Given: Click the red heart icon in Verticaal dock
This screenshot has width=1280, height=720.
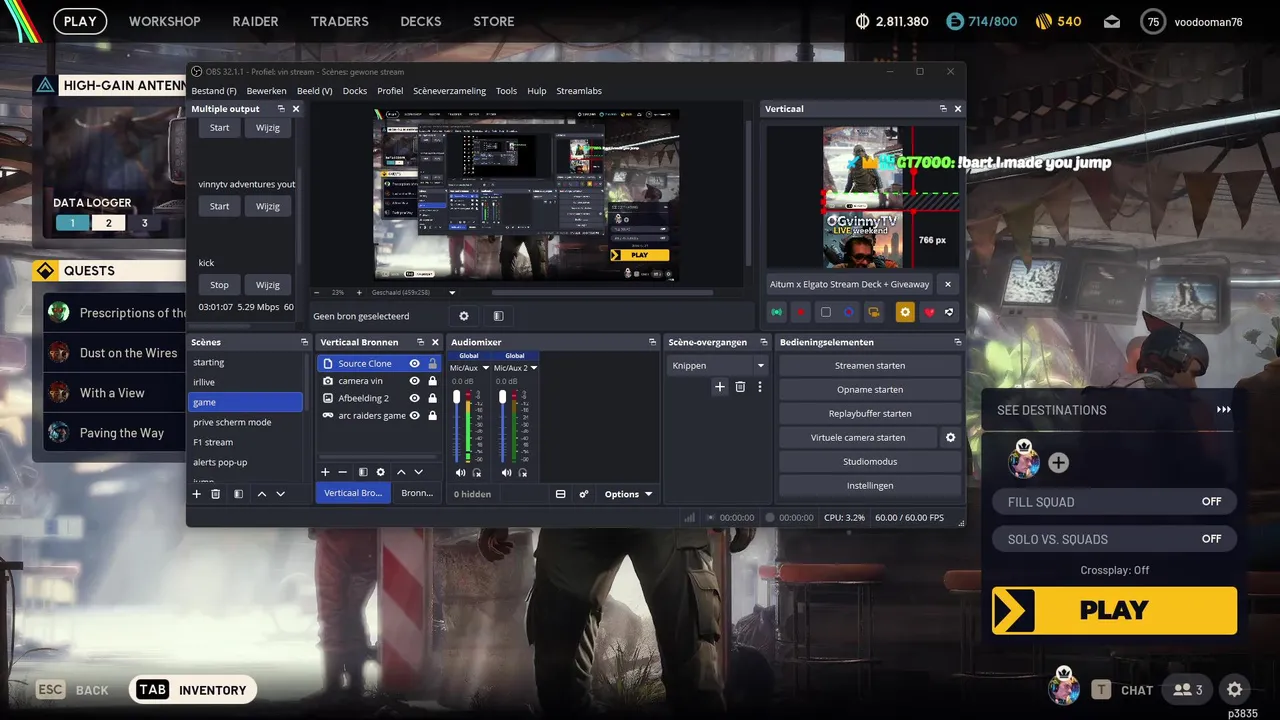Looking at the screenshot, I should (929, 312).
